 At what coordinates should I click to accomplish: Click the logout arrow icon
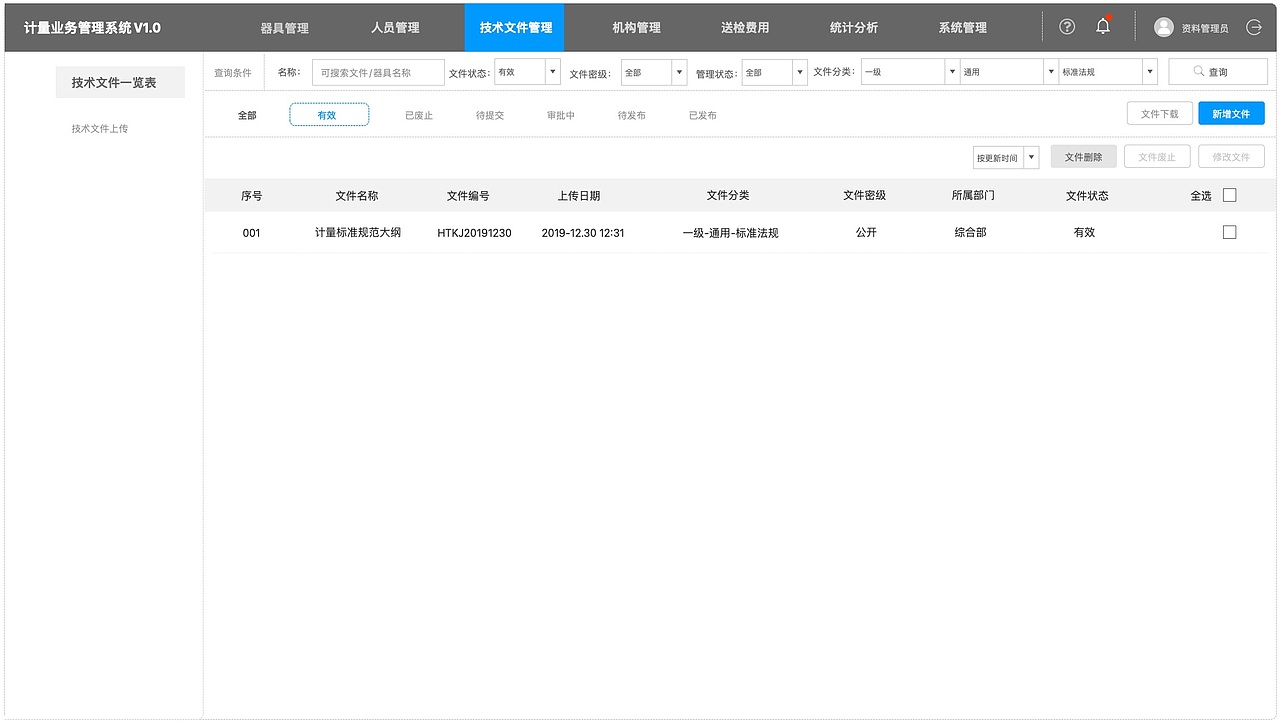tap(1254, 27)
